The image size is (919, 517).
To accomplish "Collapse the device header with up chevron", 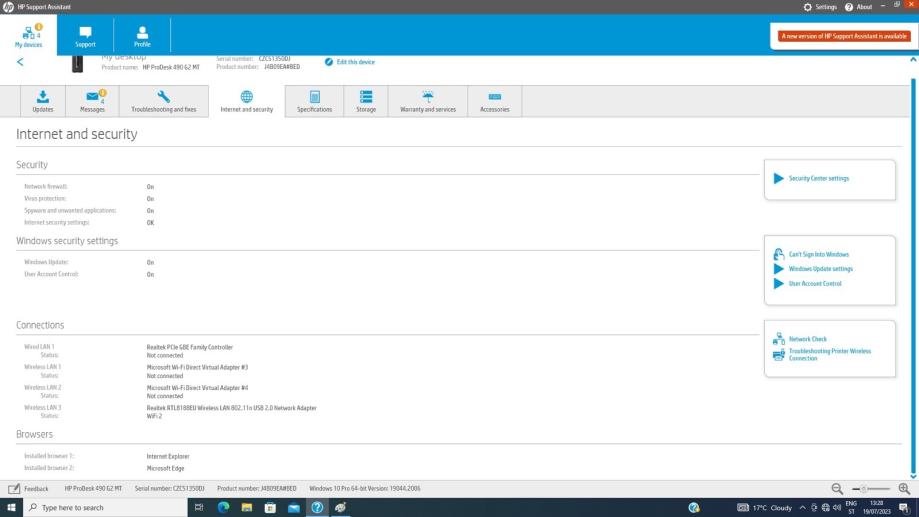I will point(913,60).
